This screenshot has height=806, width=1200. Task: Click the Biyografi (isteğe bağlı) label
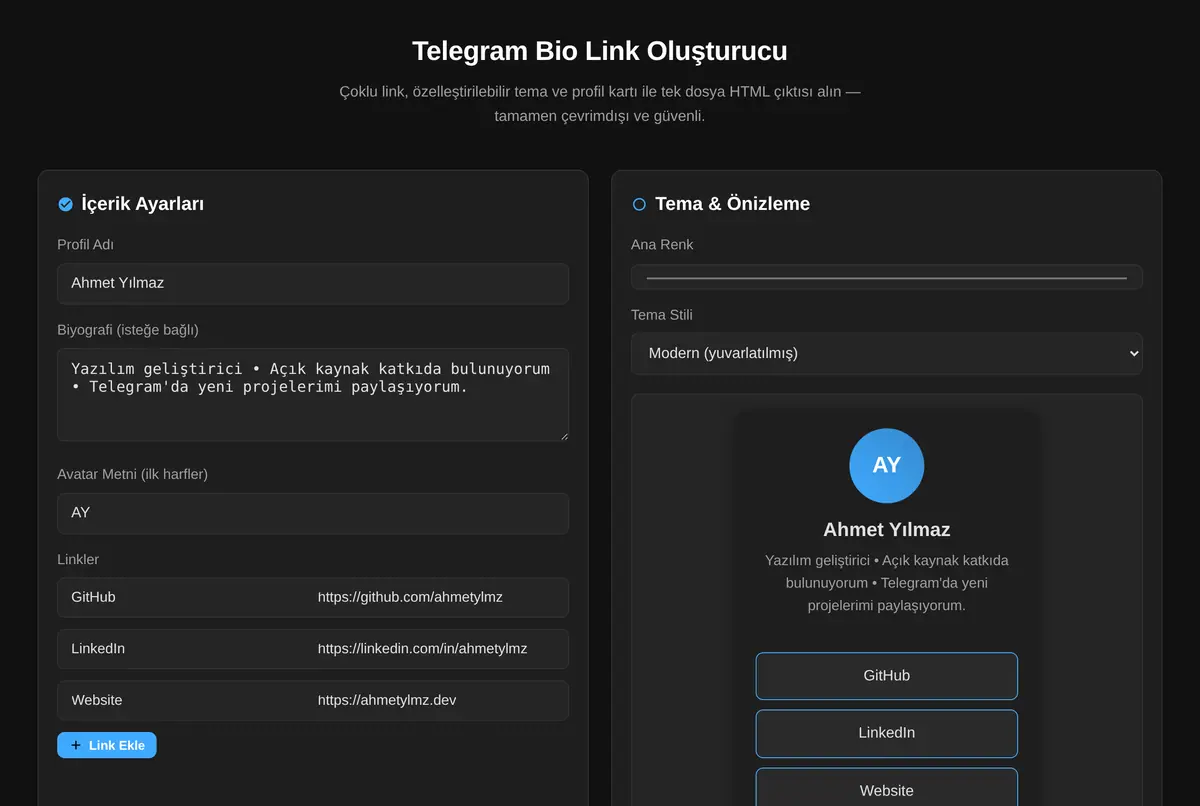pyautogui.click(x=127, y=330)
